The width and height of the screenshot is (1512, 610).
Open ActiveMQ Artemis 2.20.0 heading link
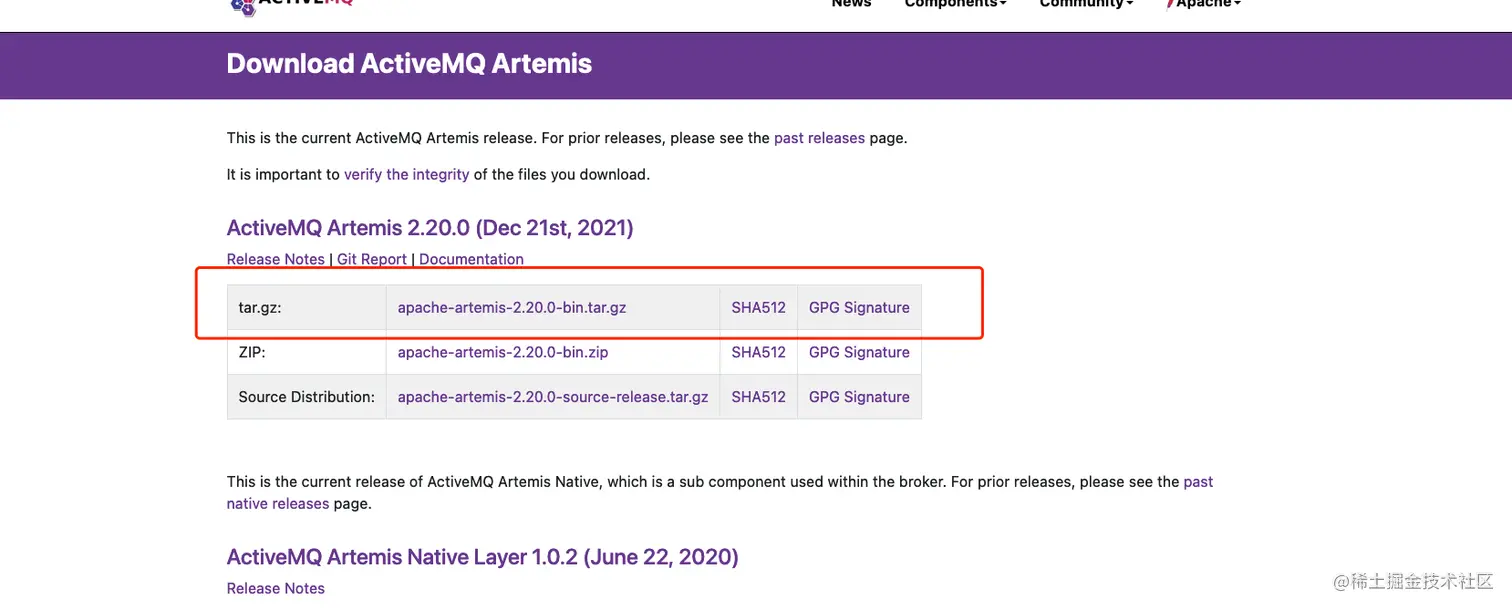tap(430, 228)
